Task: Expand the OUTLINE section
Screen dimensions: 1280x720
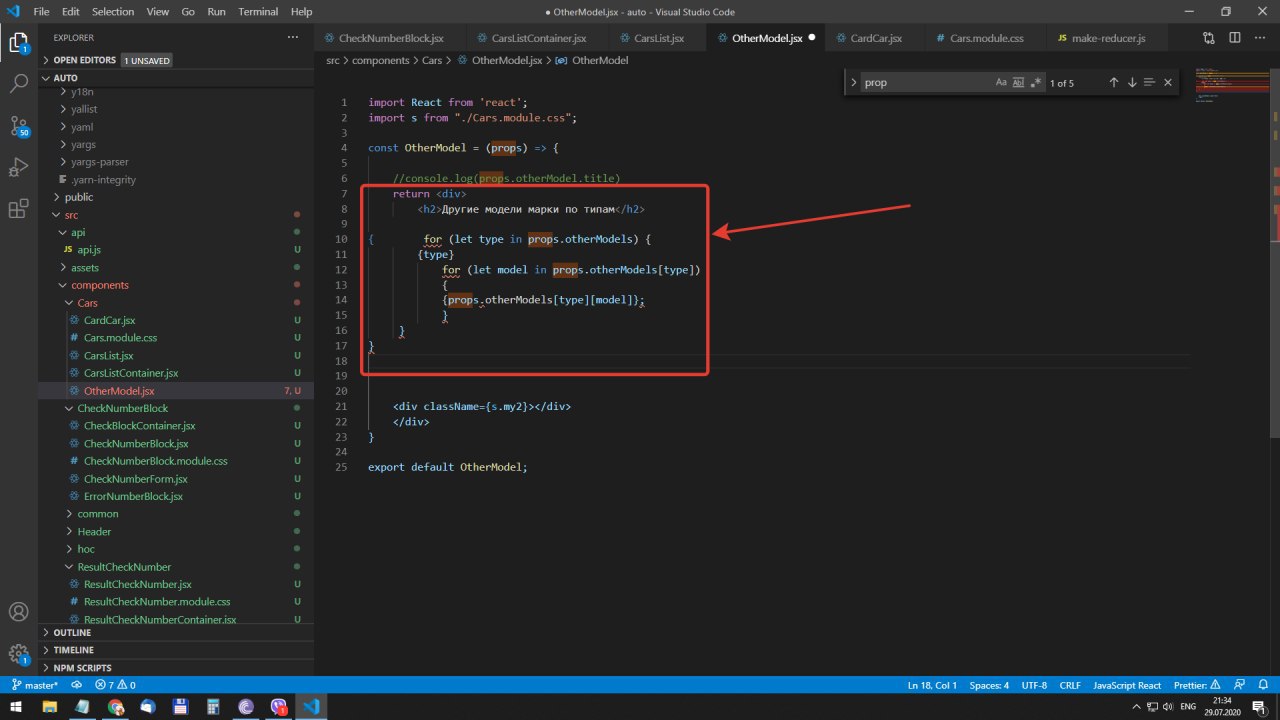Action: pos(72,633)
